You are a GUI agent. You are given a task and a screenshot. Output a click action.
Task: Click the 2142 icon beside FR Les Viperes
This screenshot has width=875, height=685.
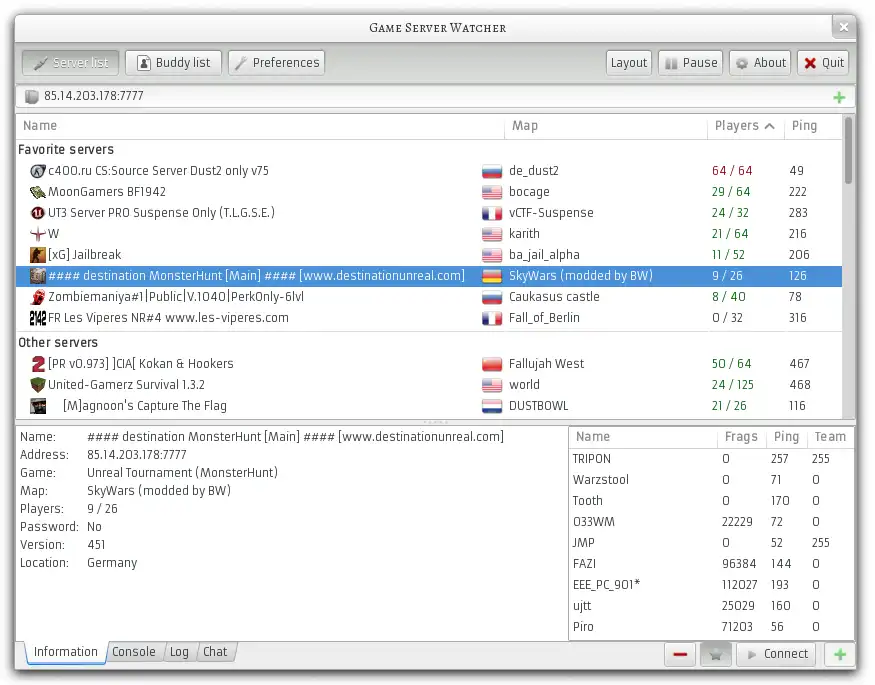tap(37, 318)
